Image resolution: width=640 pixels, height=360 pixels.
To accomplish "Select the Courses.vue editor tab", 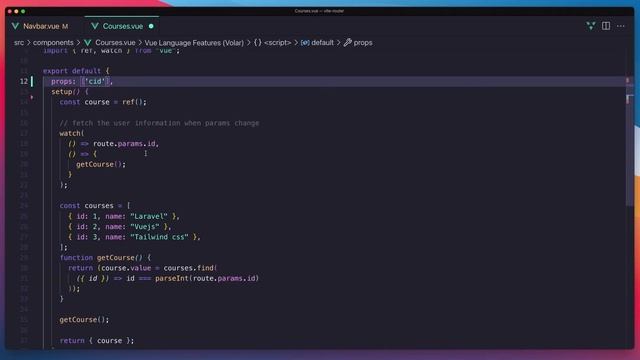I will [x=122, y=26].
